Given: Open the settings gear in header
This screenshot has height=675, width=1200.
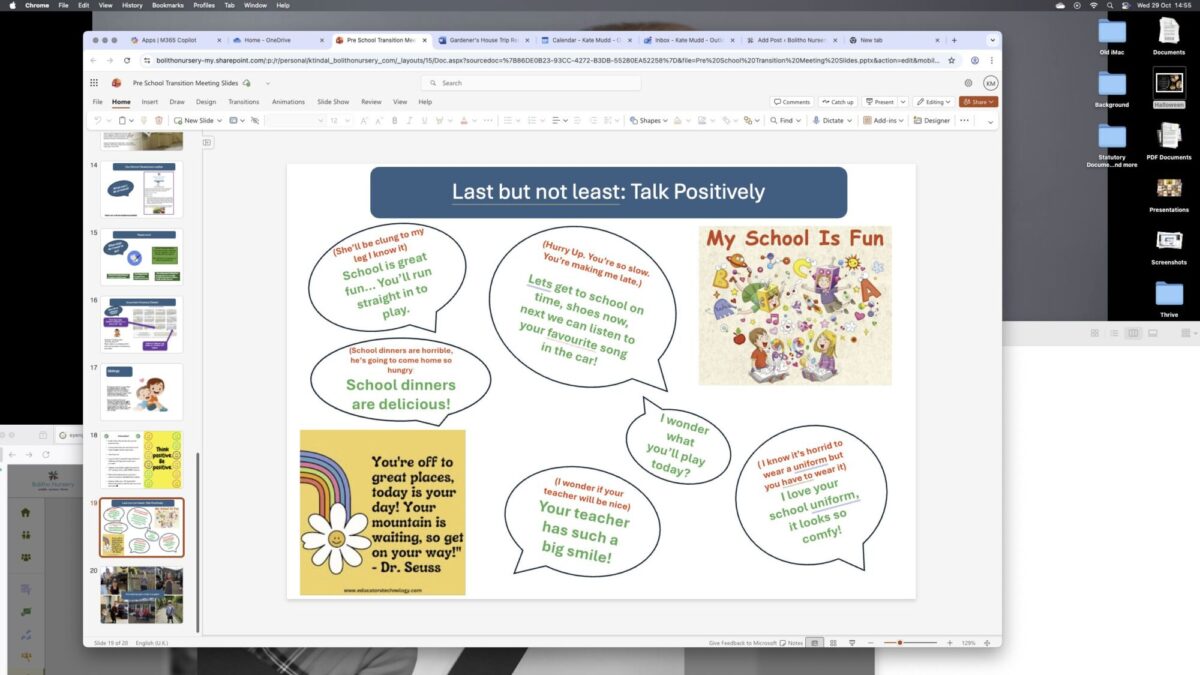Looking at the screenshot, I should [x=968, y=83].
